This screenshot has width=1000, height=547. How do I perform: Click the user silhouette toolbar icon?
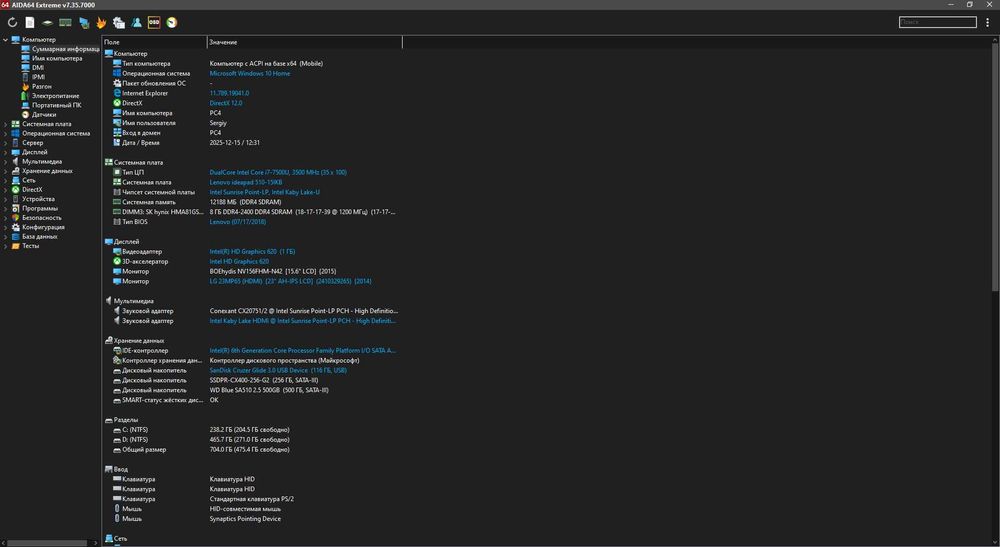tap(136, 22)
